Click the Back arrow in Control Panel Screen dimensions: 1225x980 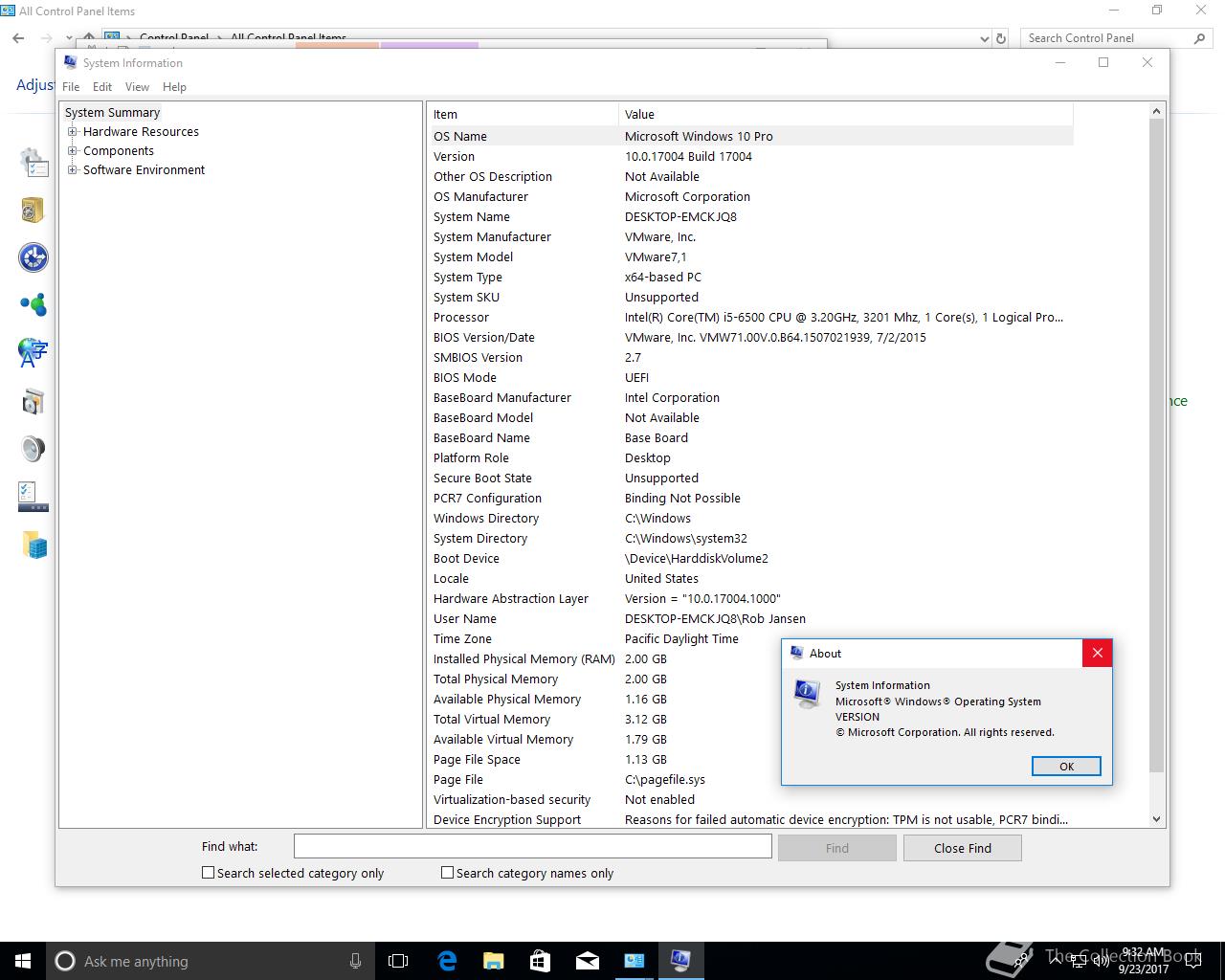click(x=18, y=38)
